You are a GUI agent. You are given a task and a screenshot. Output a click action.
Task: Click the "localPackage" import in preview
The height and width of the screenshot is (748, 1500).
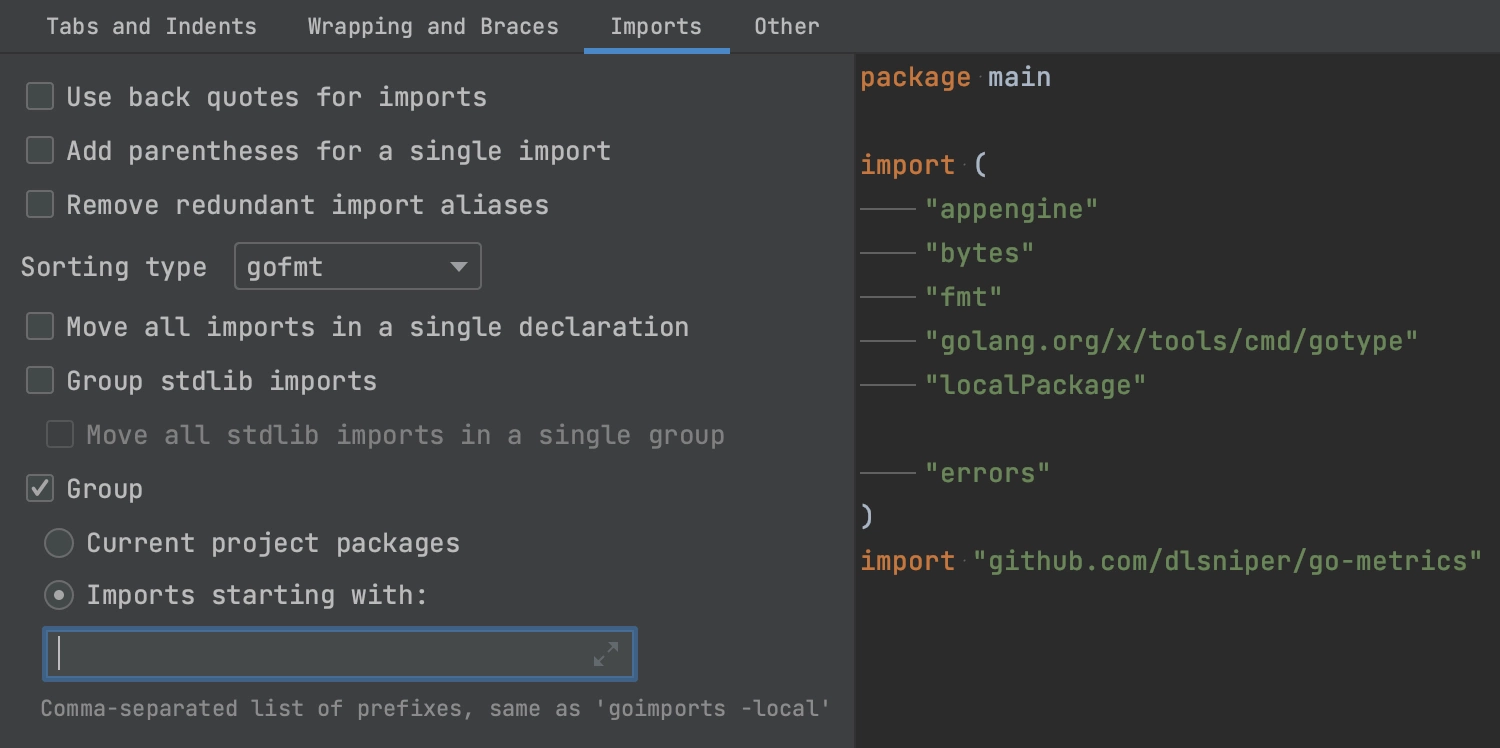pyautogui.click(x=1035, y=385)
